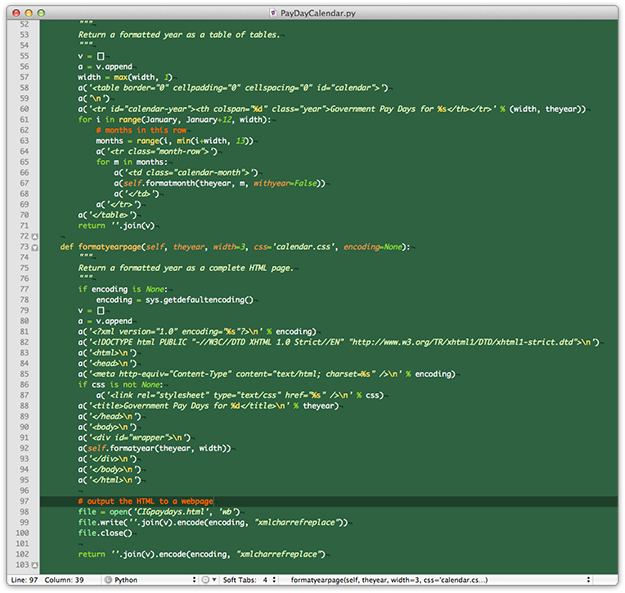Open the bundle gear menu in status bar
Image resolution: width=625 pixels, height=593 pixels.
[209, 580]
